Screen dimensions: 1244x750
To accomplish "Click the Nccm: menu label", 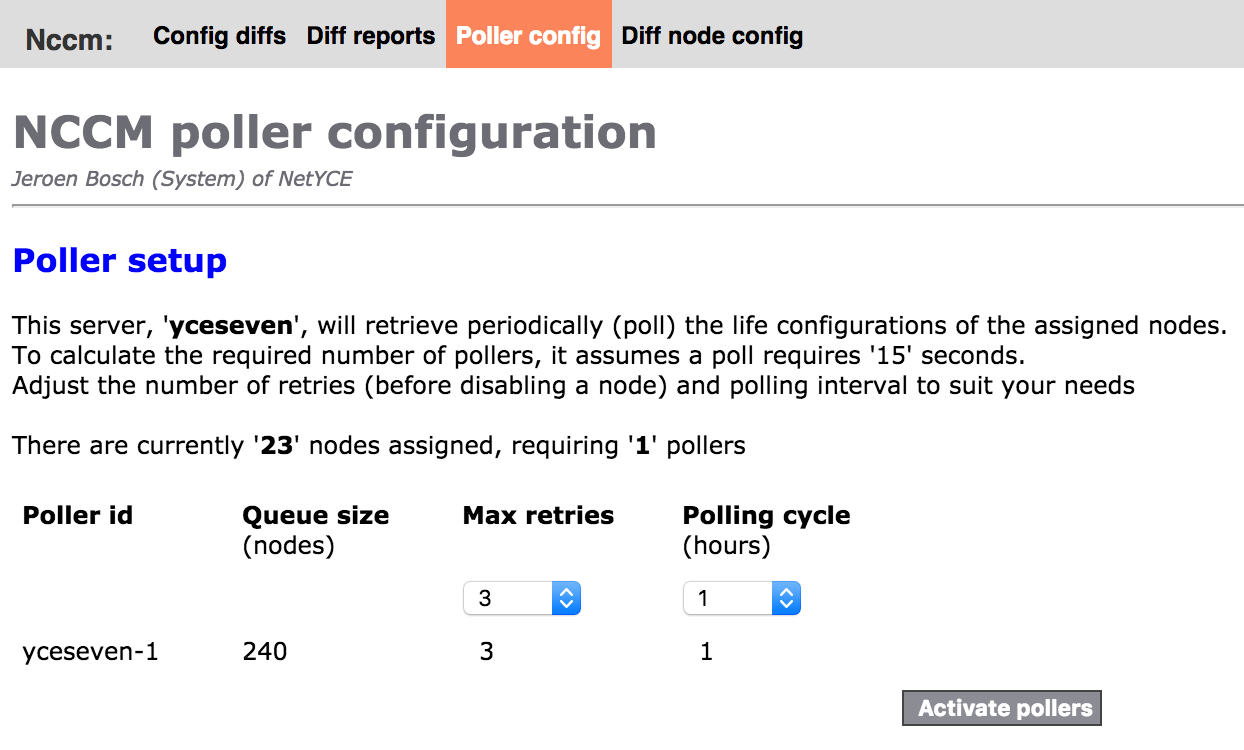I will point(69,39).
